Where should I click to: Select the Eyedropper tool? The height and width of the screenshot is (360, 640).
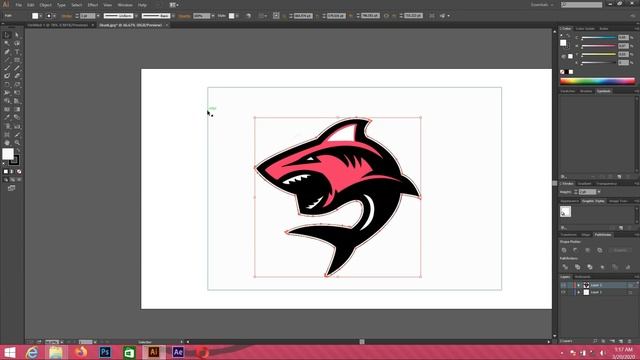(x=7, y=118)
